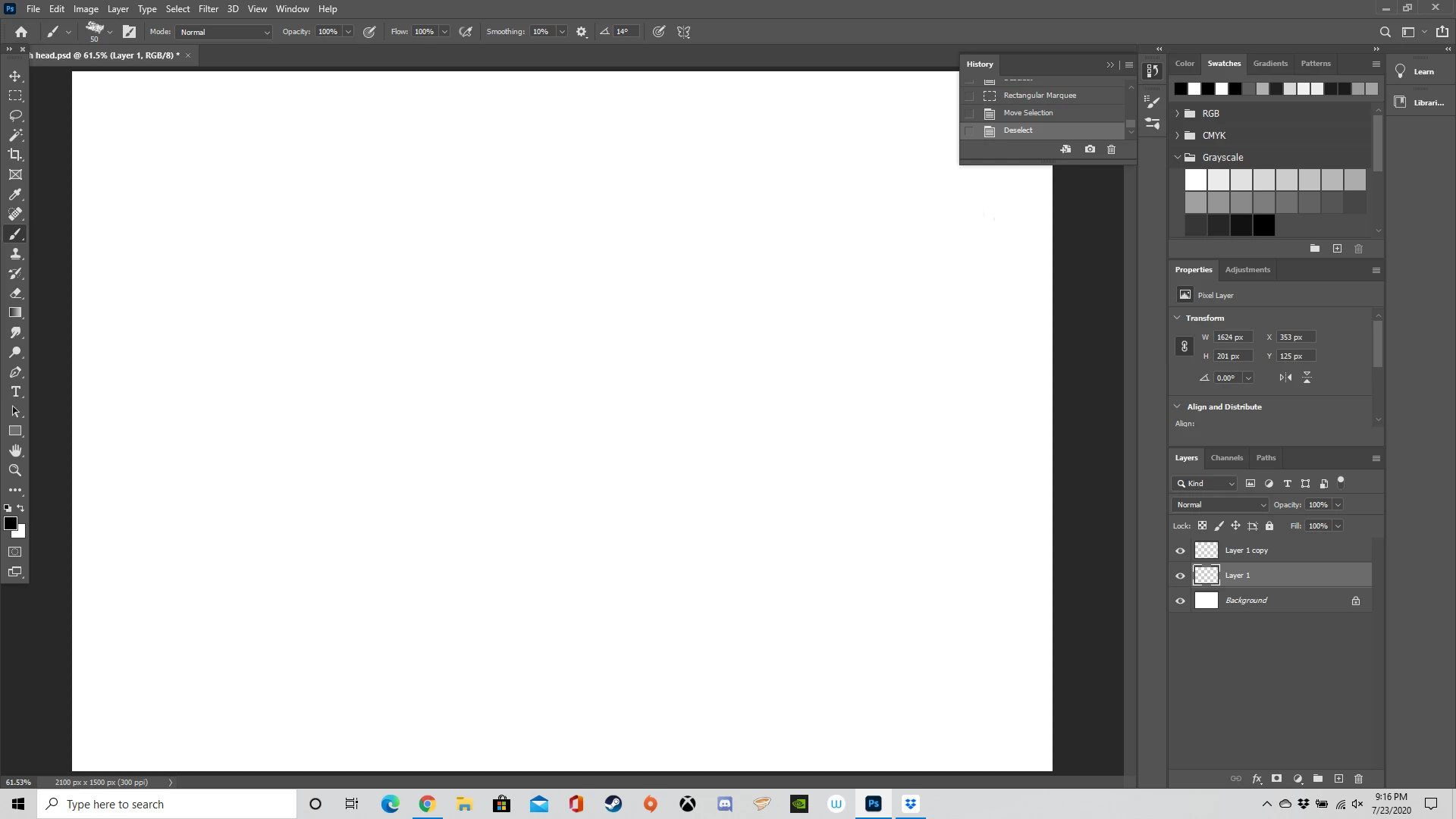Expand the RGB swatch folder
The width and height of the screenshot is (1456, 819).
1178,114
